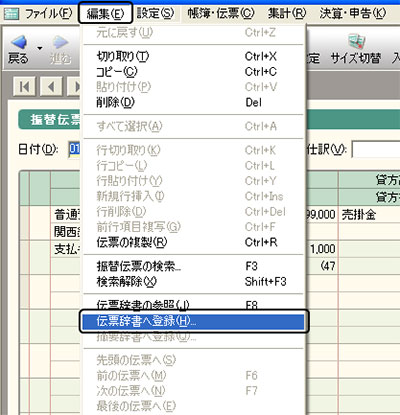
Task: Go to previous record navigation button
Action: coord(51,87)
